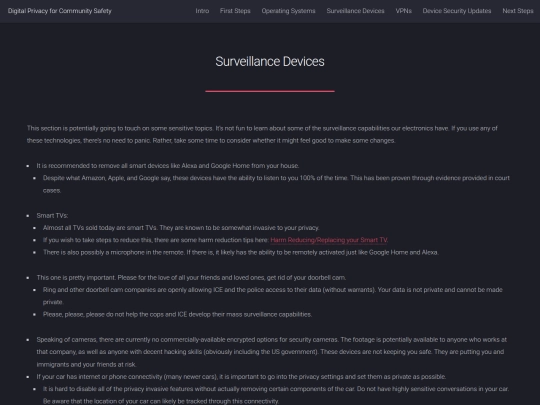Screen dimensions: 540x405
Task: Open the Intro nav link
Action: point(202,11)
